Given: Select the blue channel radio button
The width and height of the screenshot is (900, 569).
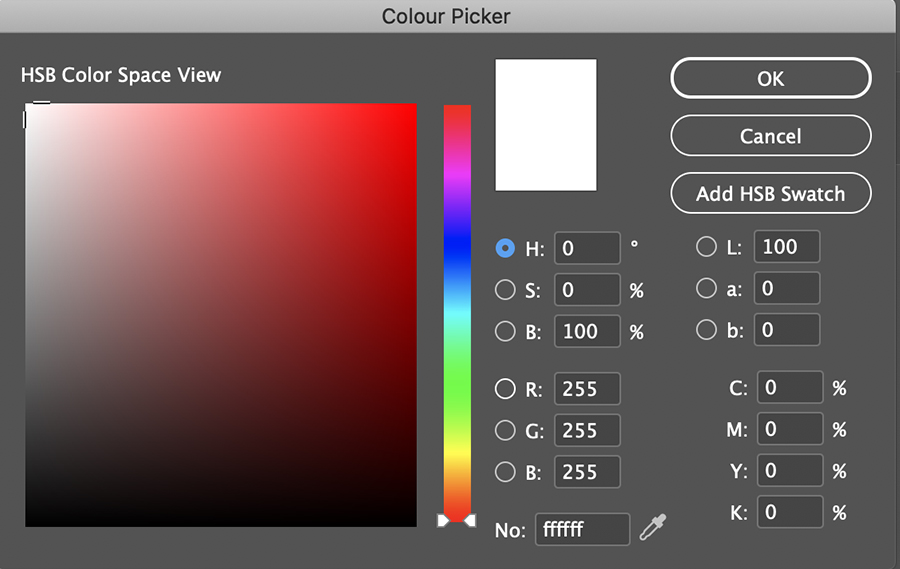Looking at the screenshot, I should click(x=506, y=471).
